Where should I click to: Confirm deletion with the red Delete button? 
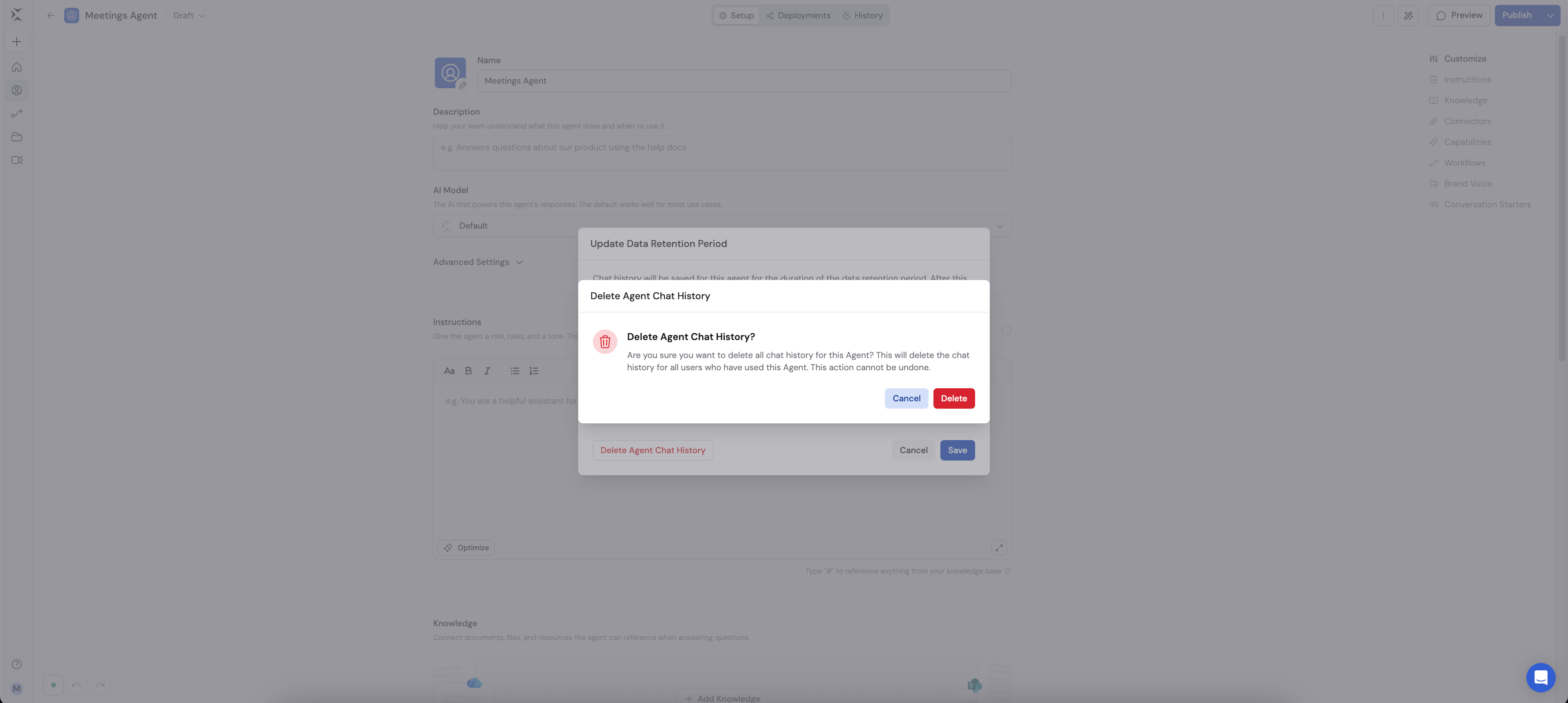tap(953, 398)
